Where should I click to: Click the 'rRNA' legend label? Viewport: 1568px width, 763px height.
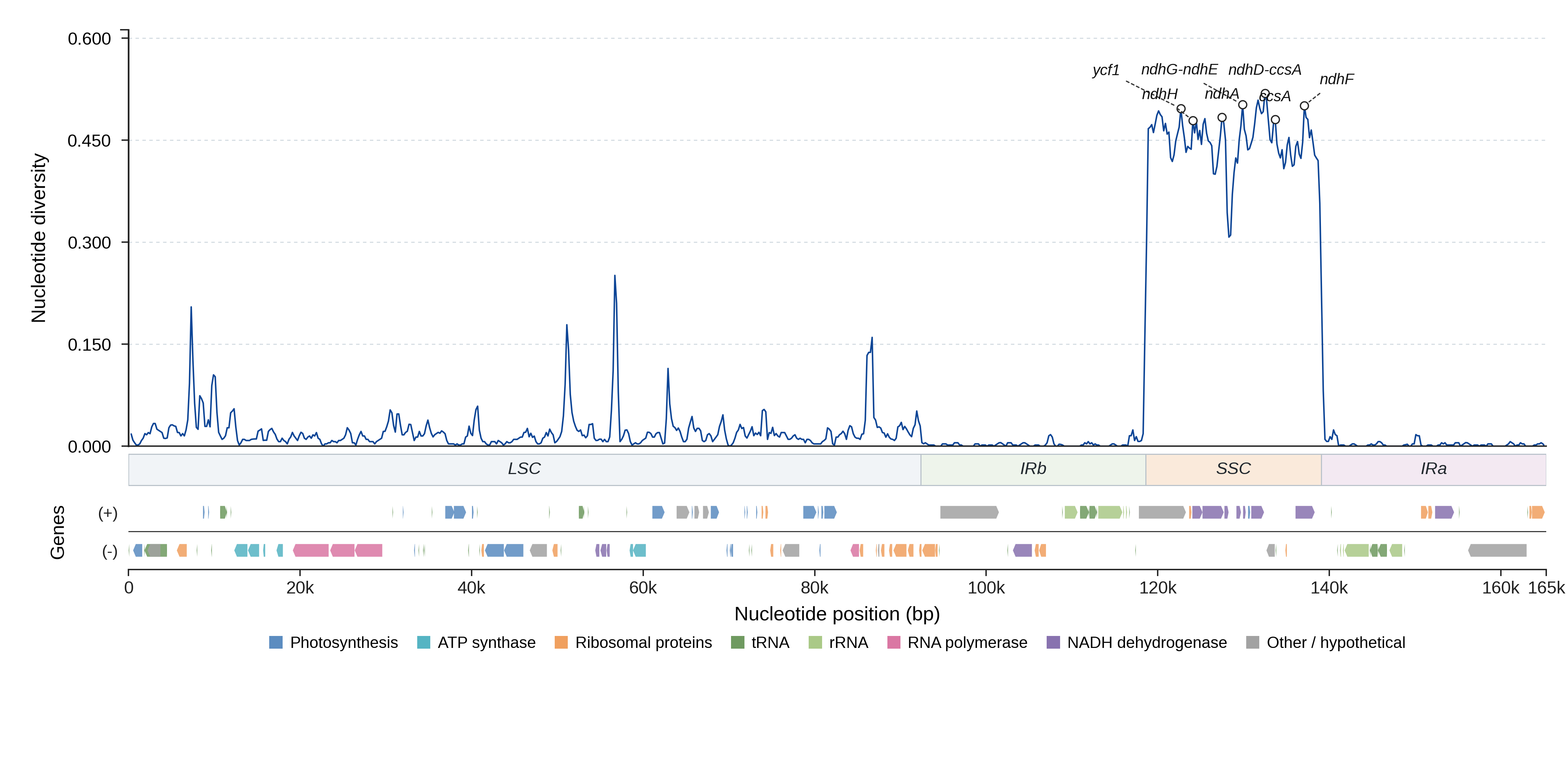click(x=849, y=642)
